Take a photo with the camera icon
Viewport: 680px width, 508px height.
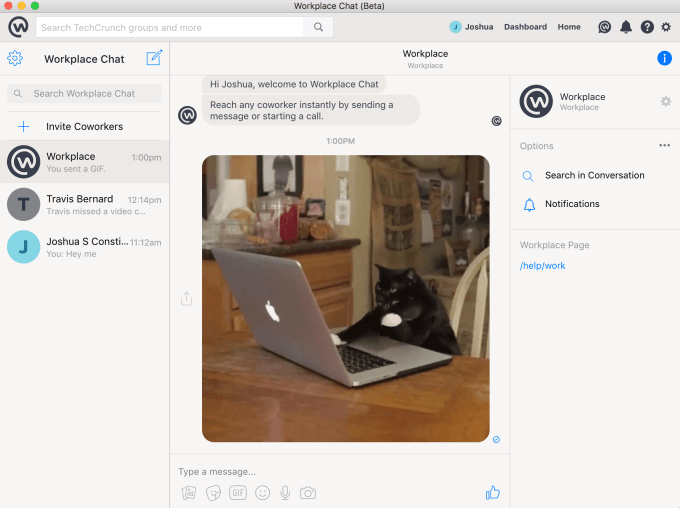[308, 493]
